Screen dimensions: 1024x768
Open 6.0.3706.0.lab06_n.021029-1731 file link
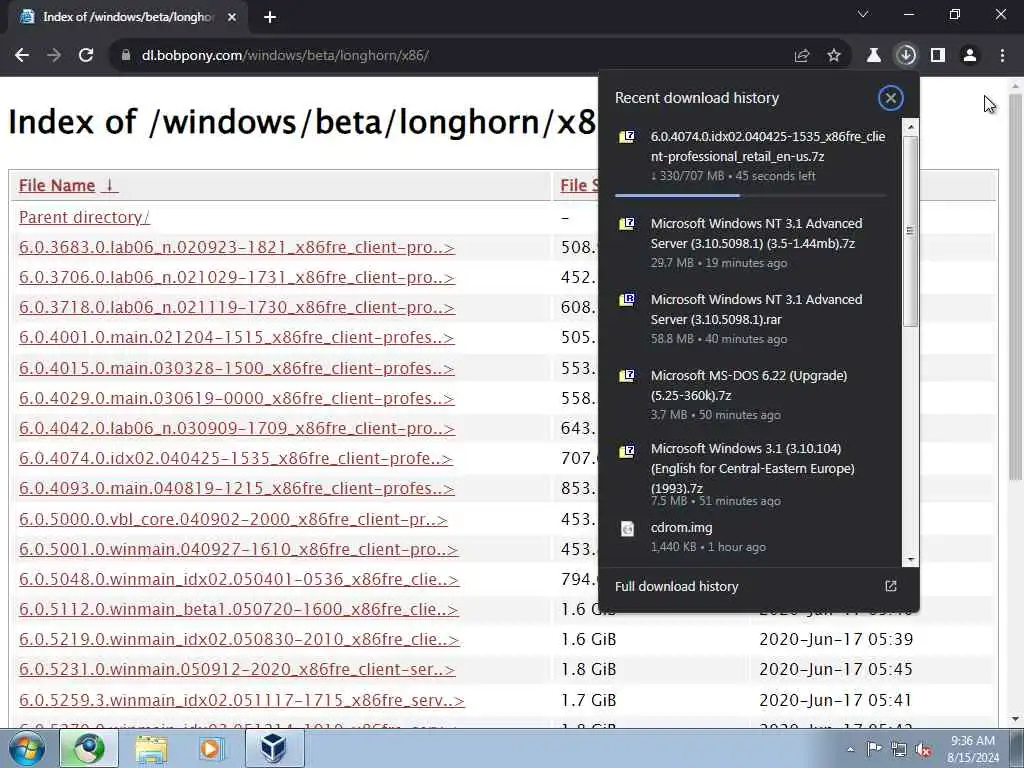[x=236, y=278]
